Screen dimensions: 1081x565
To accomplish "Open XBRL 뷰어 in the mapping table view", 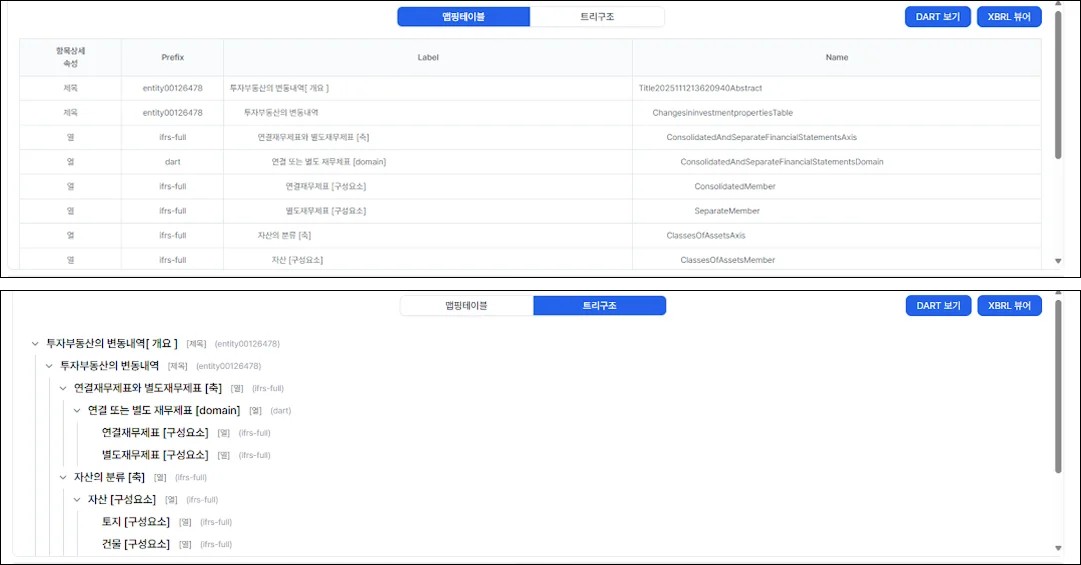I will pyautogui.click(x=1009, y=17).
